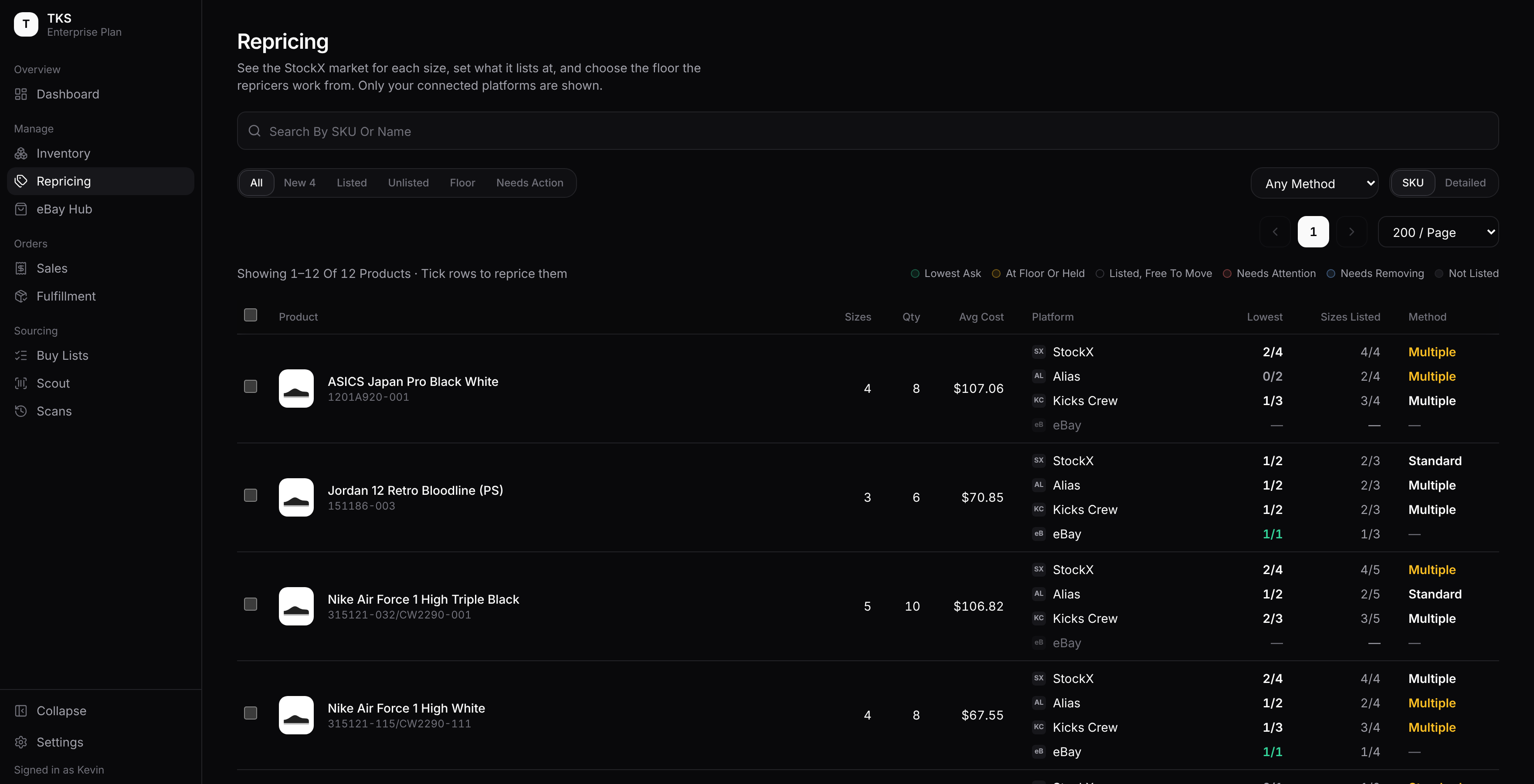The width and height of the screenshot is (1534, 784).
Task: Click the Inventory boxes icon
Action: (x=21, y=154)
